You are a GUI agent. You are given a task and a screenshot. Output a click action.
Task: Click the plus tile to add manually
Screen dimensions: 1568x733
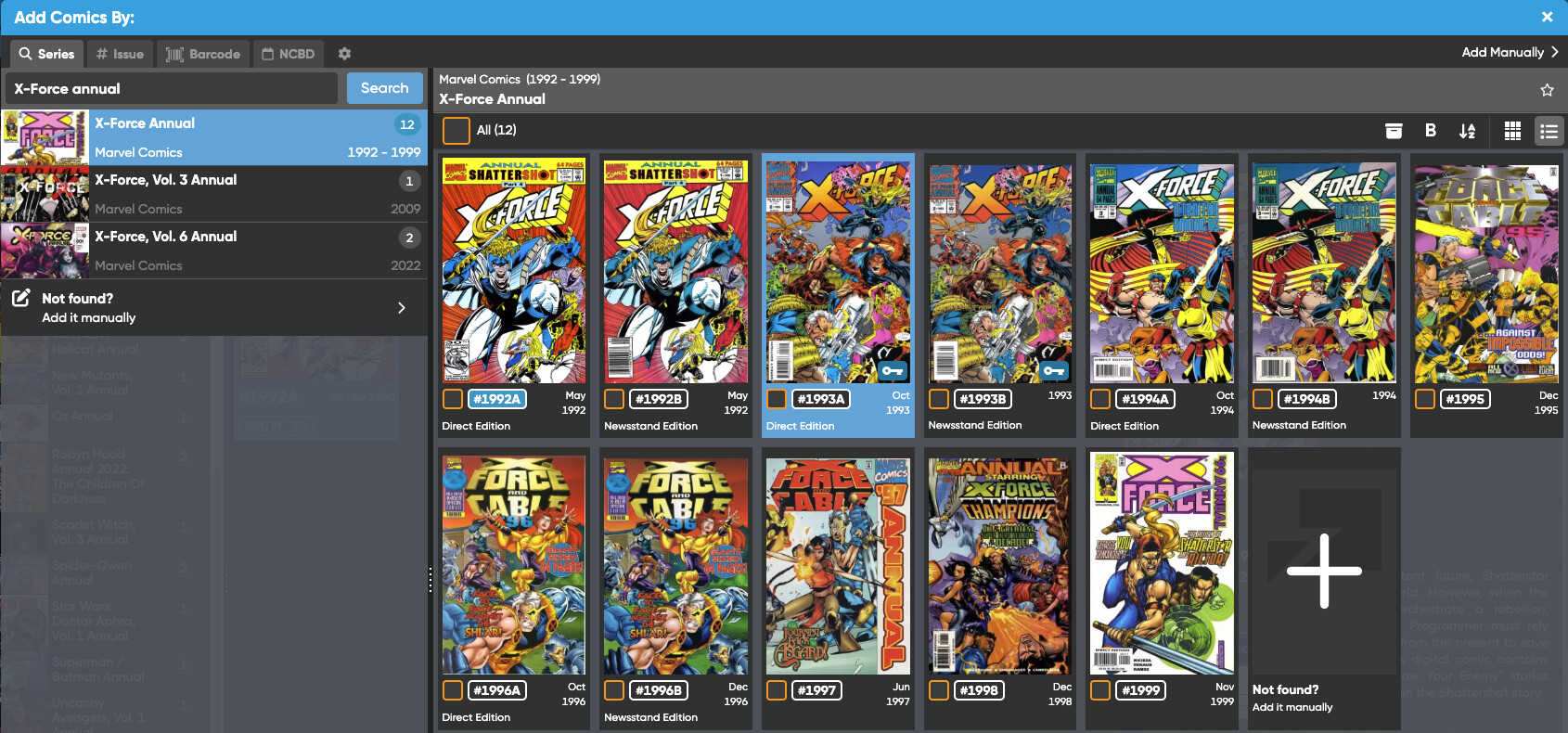(x=1324, y=572)
